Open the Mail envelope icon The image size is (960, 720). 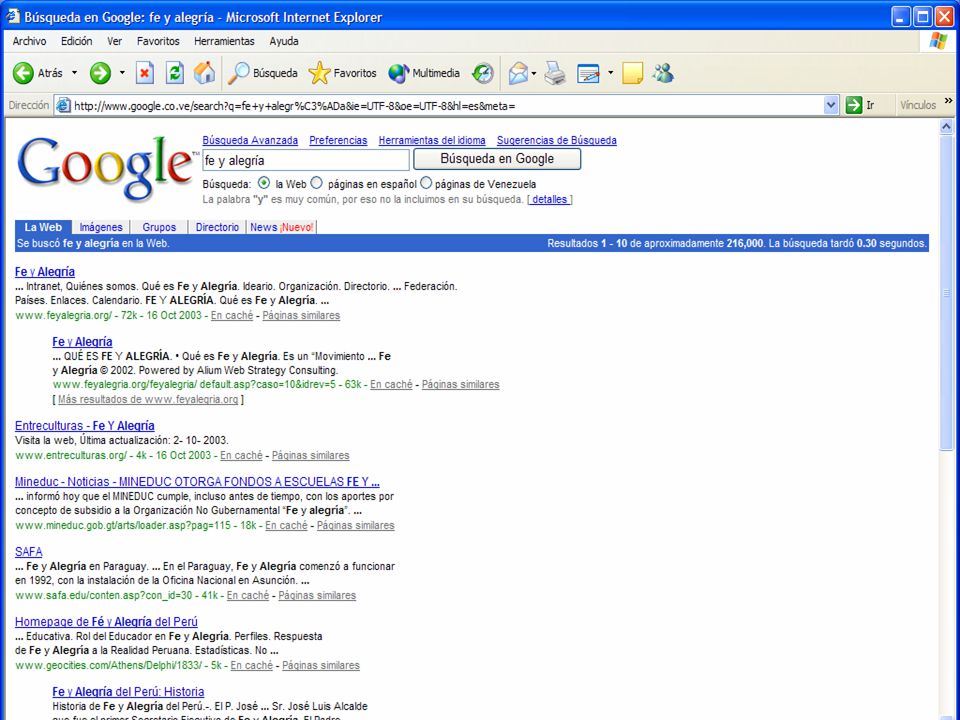pyautogui.click(x=518, y=73)
